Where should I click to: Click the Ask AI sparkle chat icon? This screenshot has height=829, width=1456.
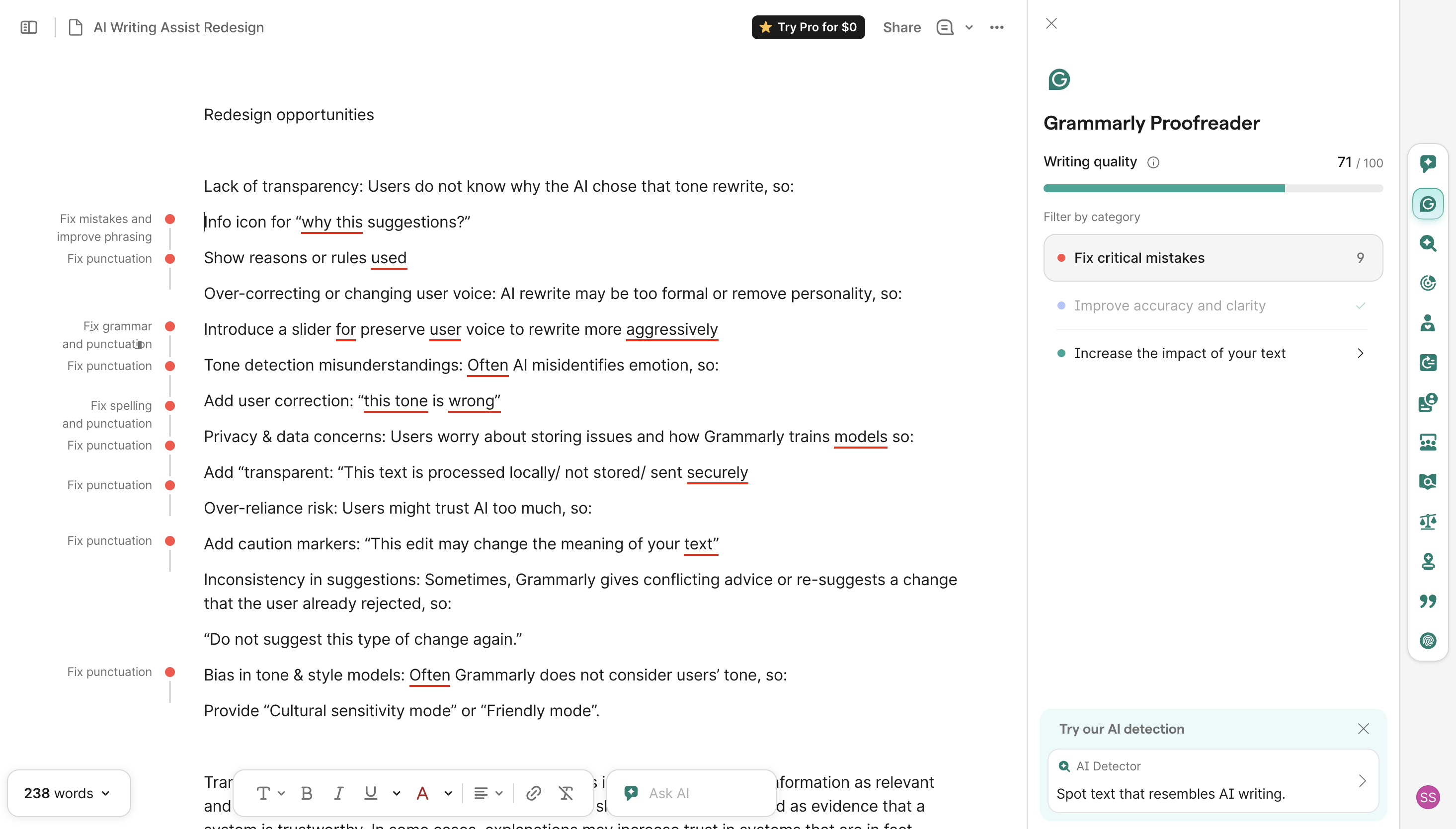[631, 793]
